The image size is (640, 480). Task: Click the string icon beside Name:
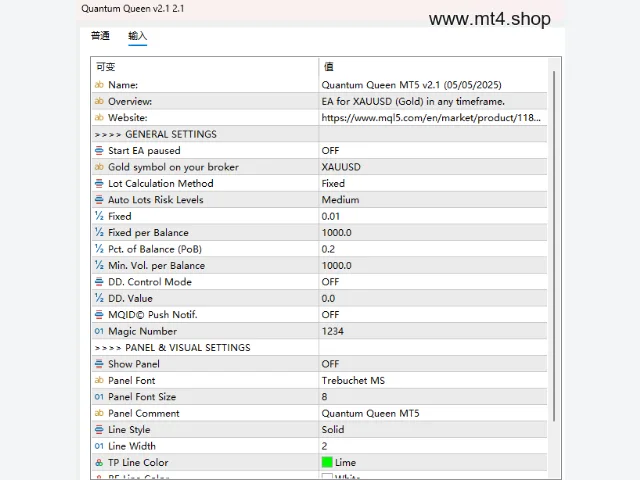click(99, 85)
